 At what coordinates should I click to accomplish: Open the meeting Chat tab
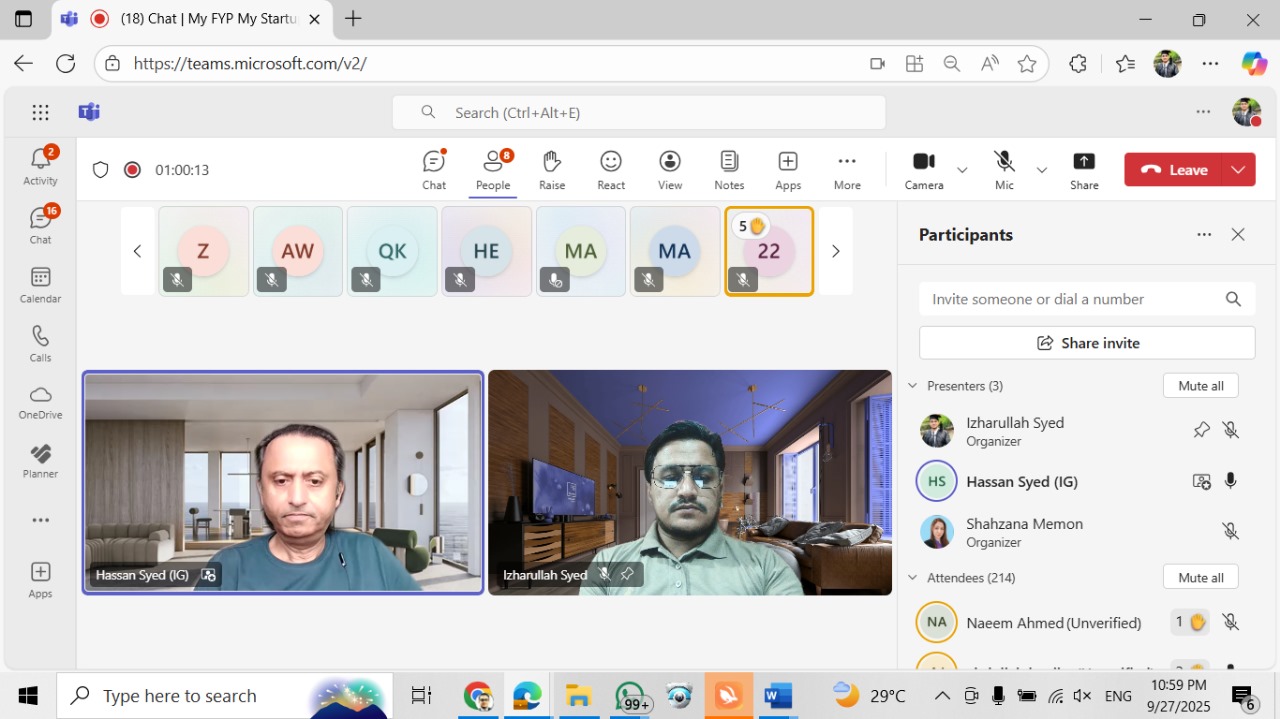[434, 169]
